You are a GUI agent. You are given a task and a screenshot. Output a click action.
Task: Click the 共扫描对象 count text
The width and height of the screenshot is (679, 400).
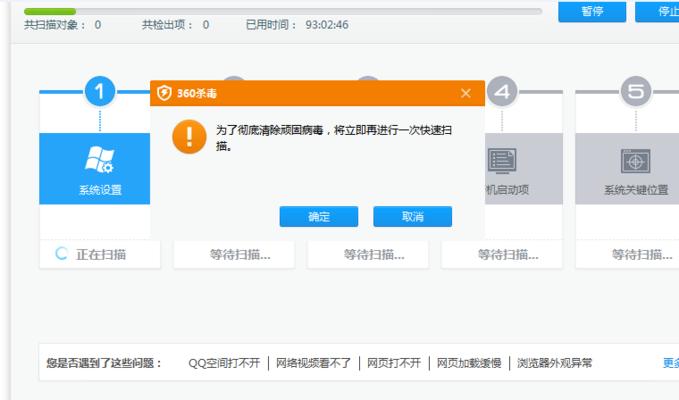click(x=62, y=25)
